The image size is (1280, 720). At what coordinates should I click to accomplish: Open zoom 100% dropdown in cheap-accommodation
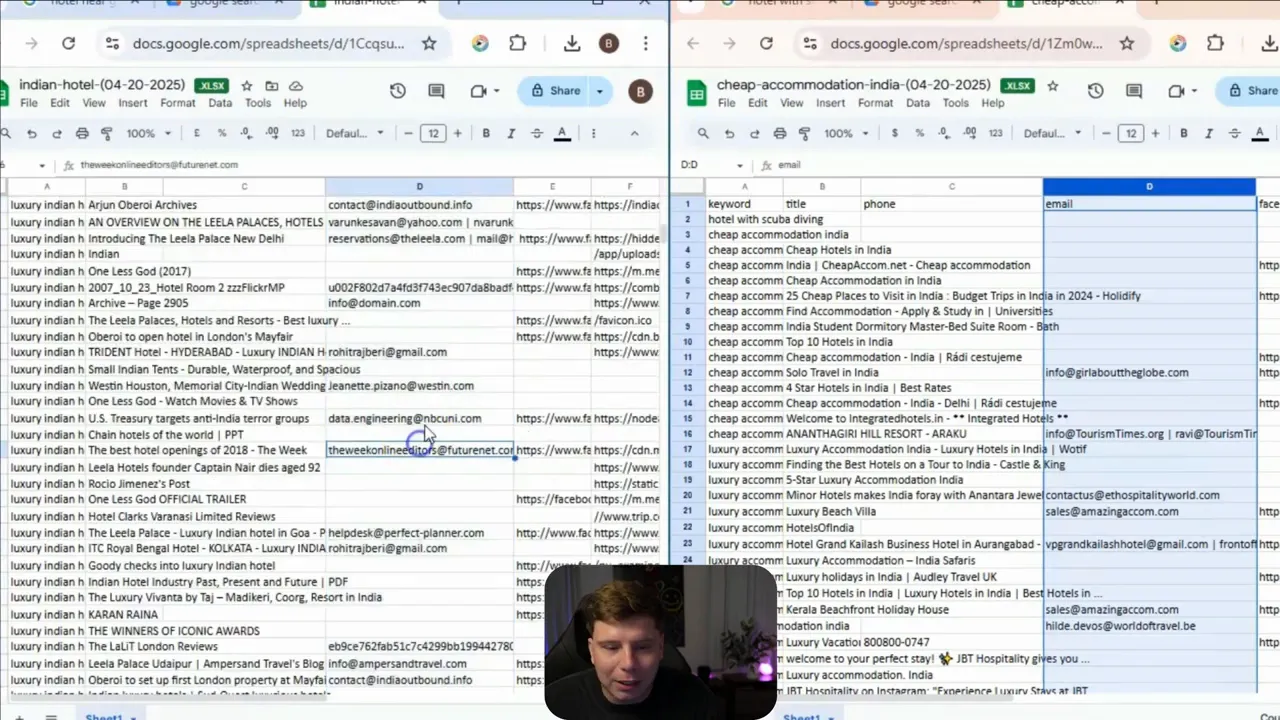pos(845,133)
